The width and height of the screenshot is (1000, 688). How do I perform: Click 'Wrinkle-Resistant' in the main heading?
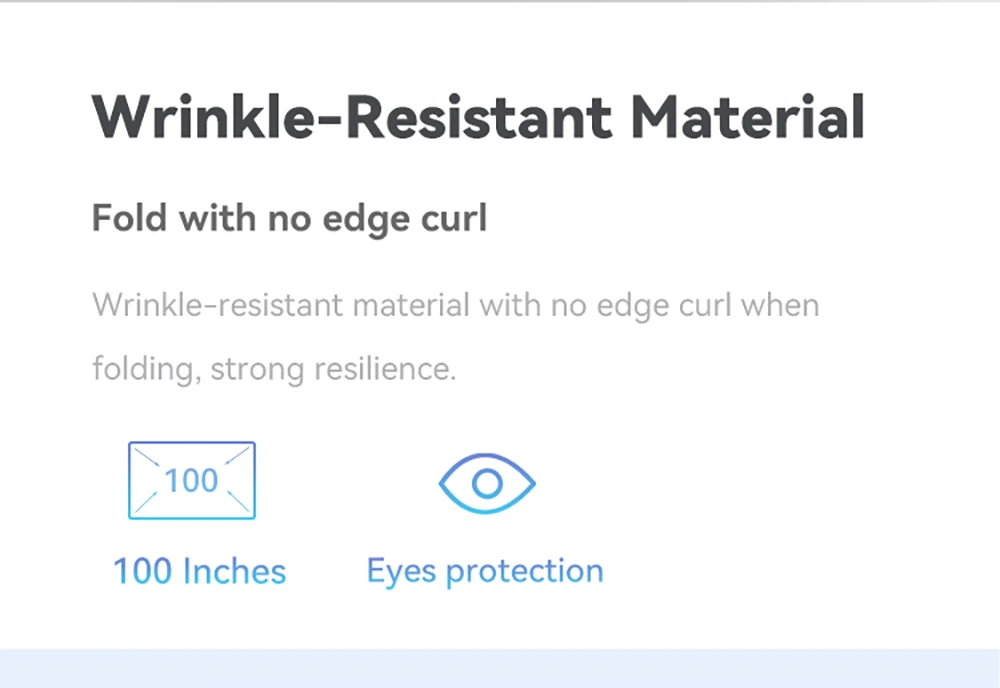(352, 117)
